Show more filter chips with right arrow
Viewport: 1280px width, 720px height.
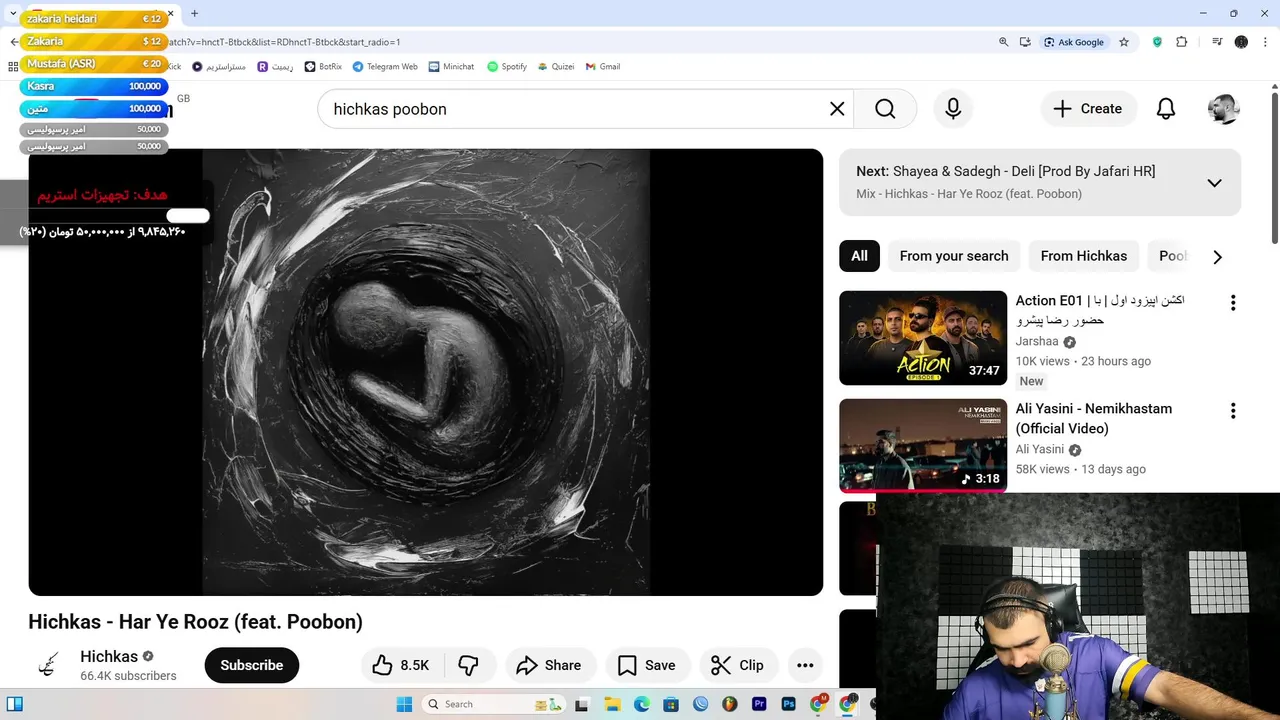tap(1217, 257)
